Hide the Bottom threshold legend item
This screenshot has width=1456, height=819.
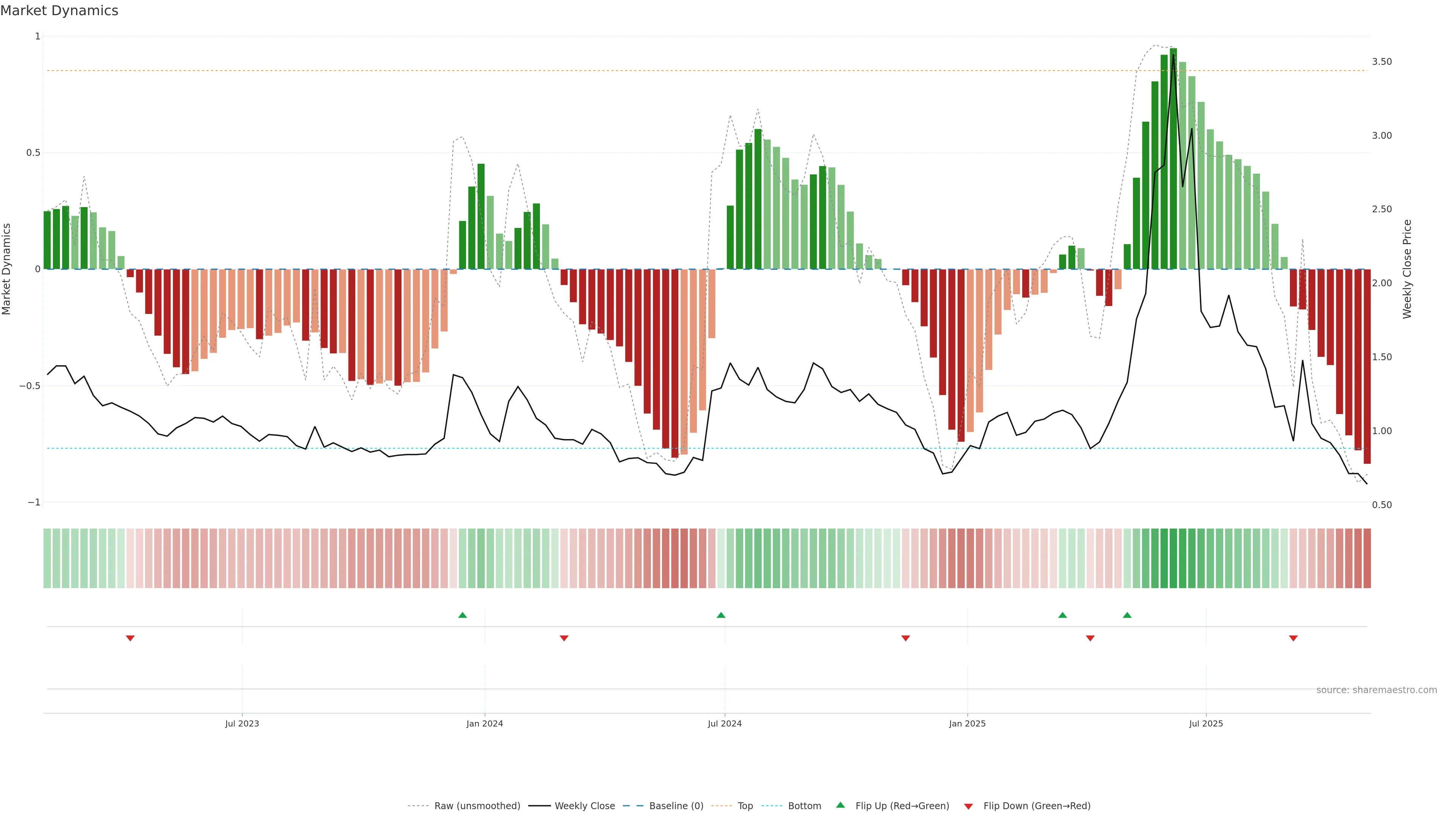point(804,805)
